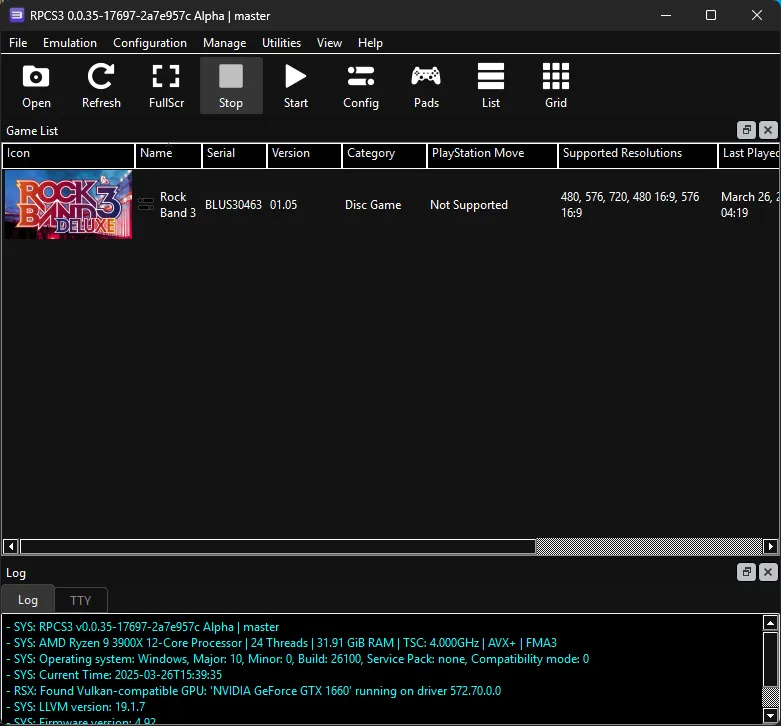Sort by Last Played column header
This screenshot has width=781, height=726.
[x=749, y=155]
